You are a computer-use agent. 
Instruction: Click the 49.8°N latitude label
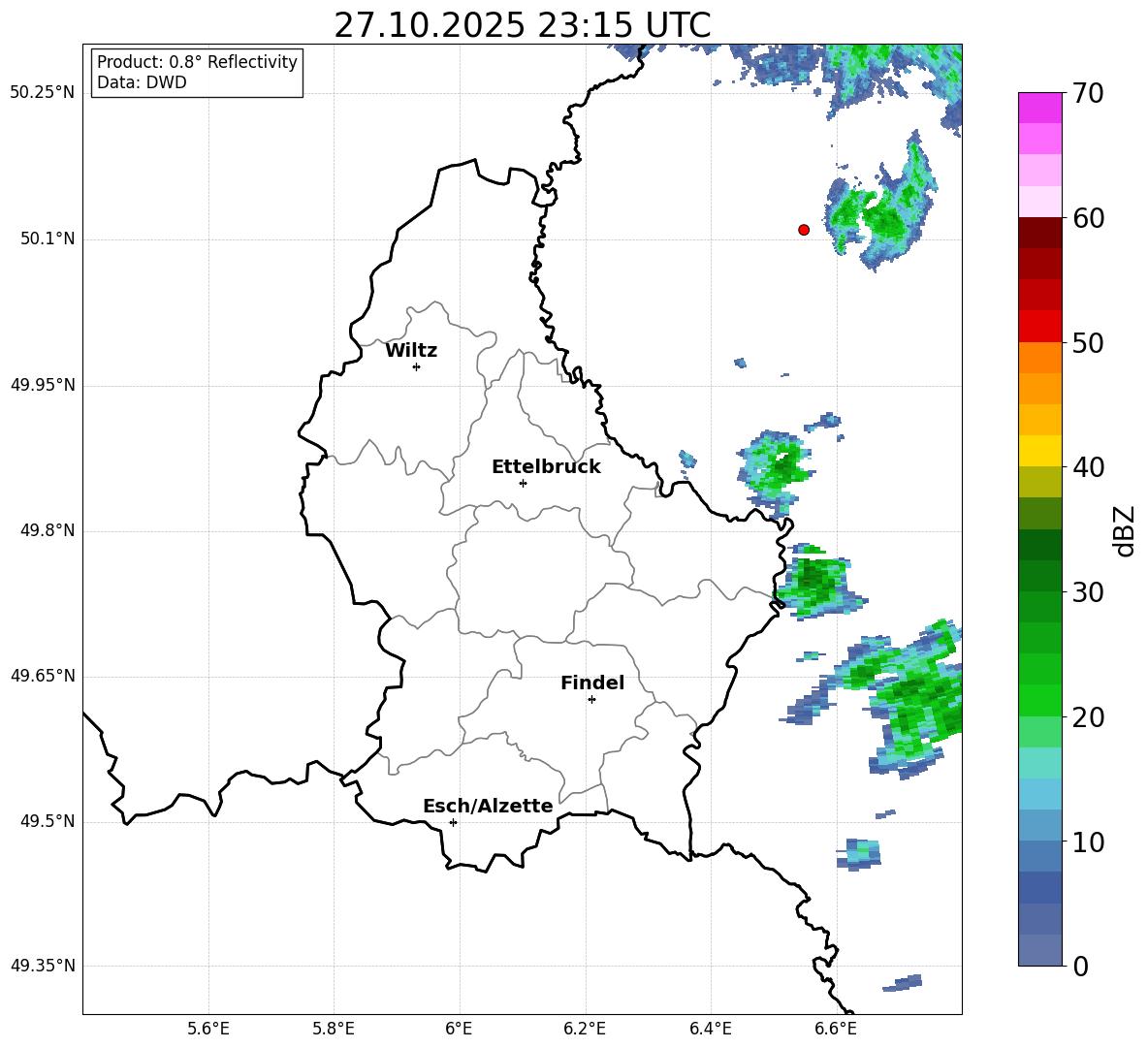pos(48,530)
